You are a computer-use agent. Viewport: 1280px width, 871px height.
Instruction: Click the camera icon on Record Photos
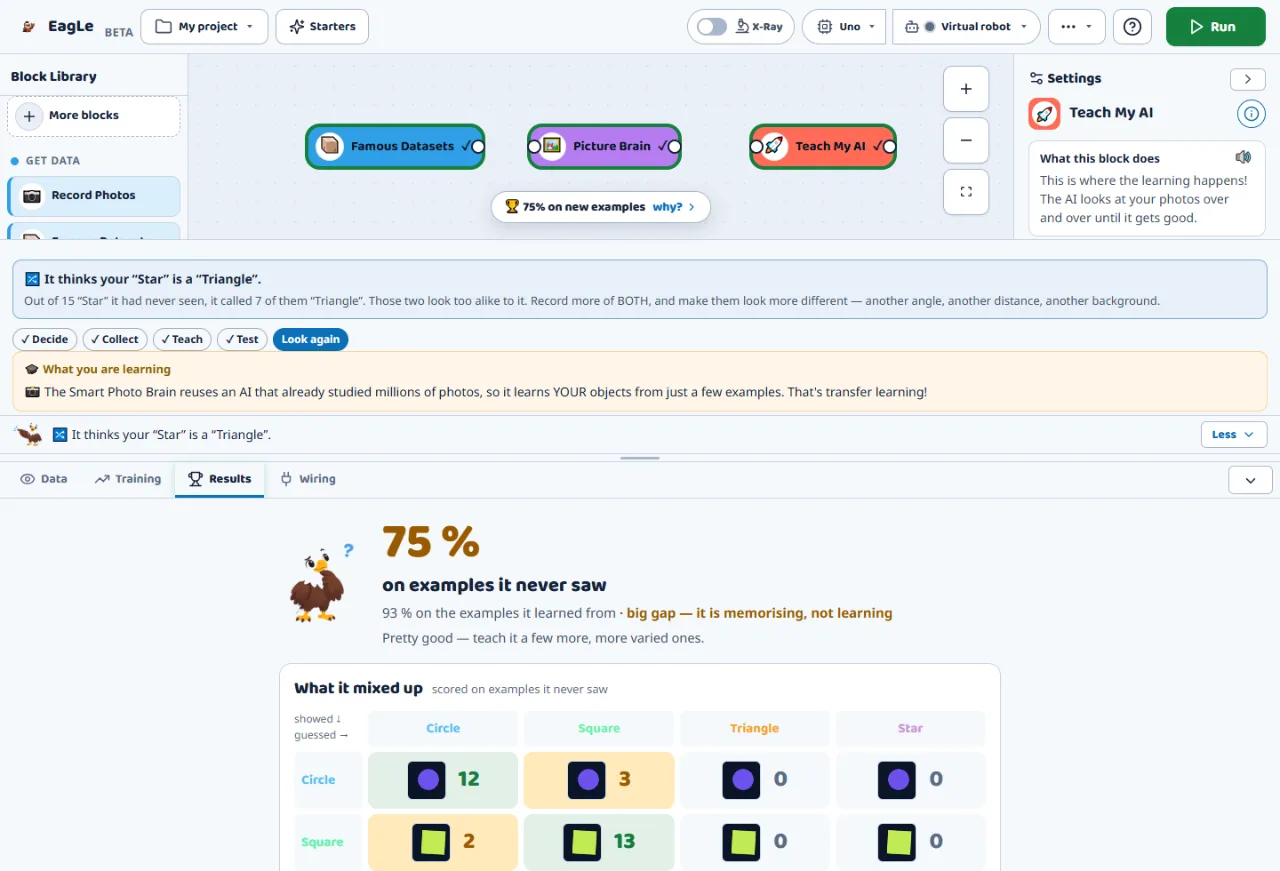(x=33, y=196)
